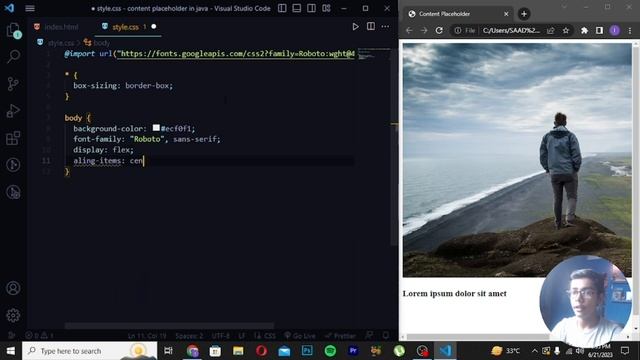The image size is (640, 360).
Task: Open editor More Actions ellipsis menu
Action: coord(385,27)
